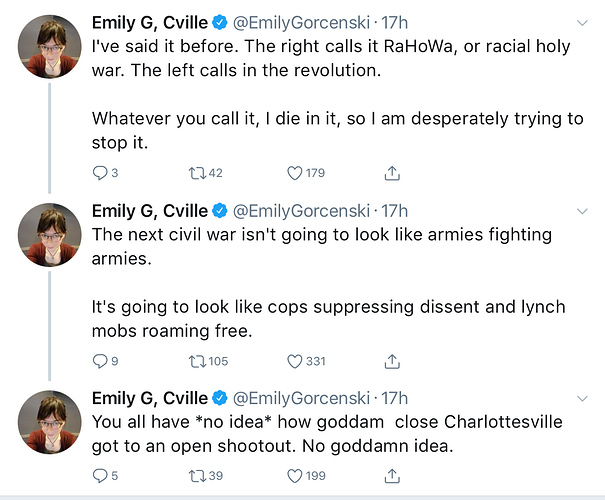
Task: Reply to the Charlottesville shootout tweet
Action: [100, 476]
